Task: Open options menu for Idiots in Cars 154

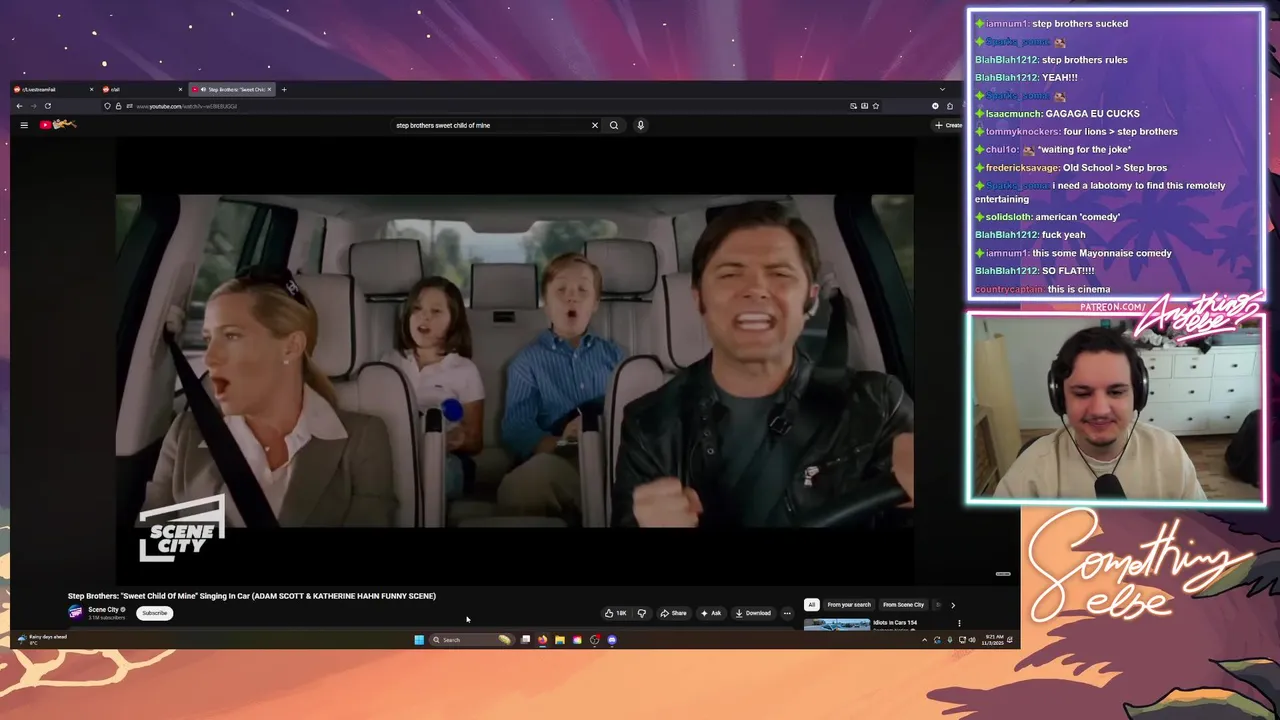Action: [959, 623]
